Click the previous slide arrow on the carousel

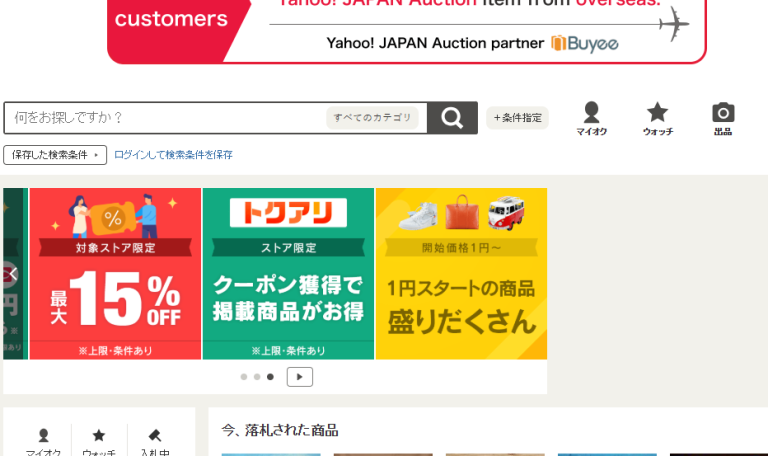[x=12, y=274]
